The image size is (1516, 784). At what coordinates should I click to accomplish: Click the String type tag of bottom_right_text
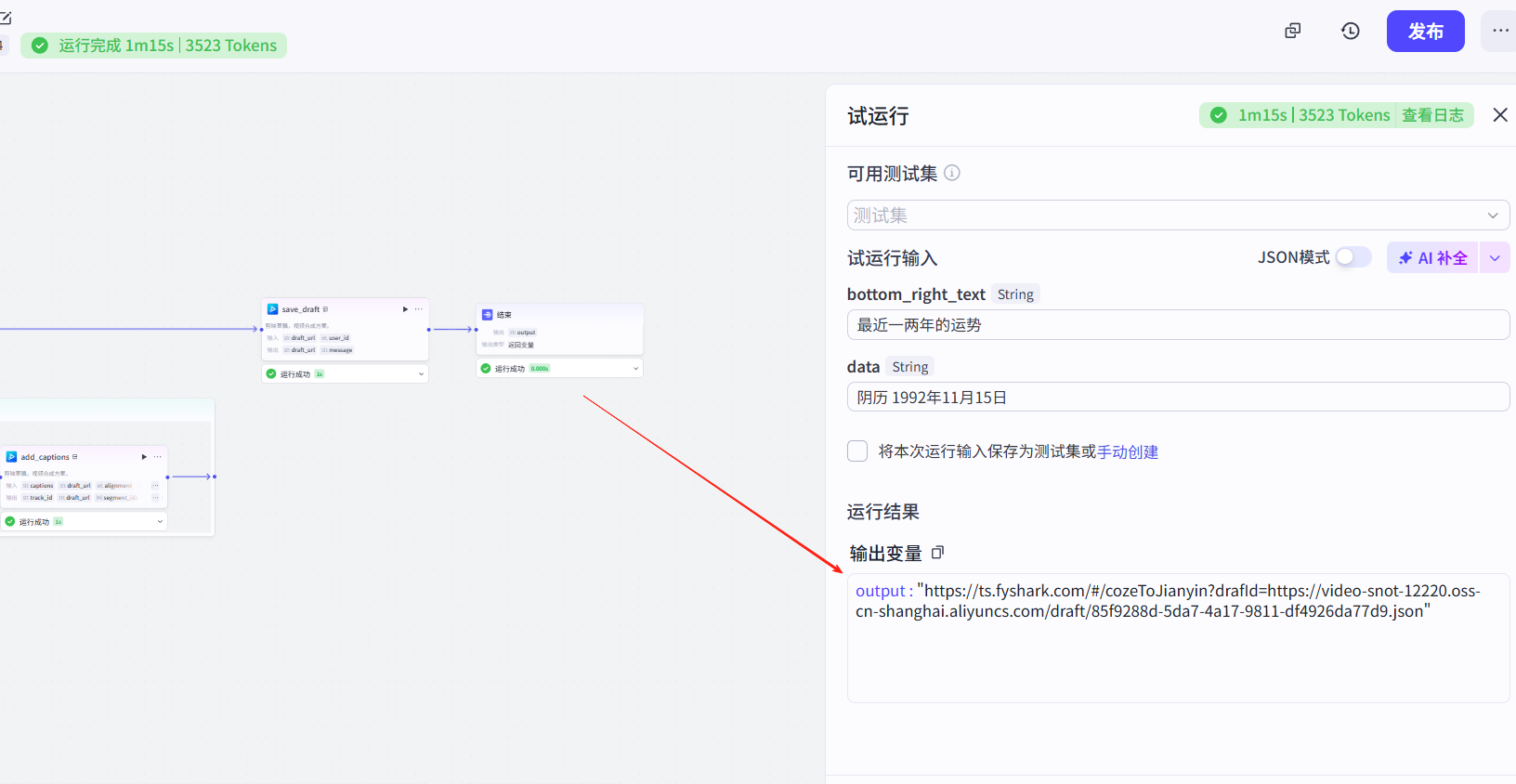coord(1015,294)
